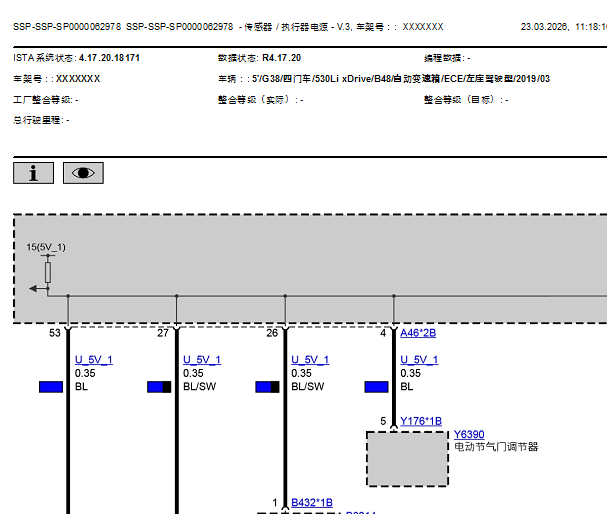Screen dimensions: 607x514
Task: Click the BL color code on pin 4 wire
Action: pyautogui.click(x=407, y=386)
